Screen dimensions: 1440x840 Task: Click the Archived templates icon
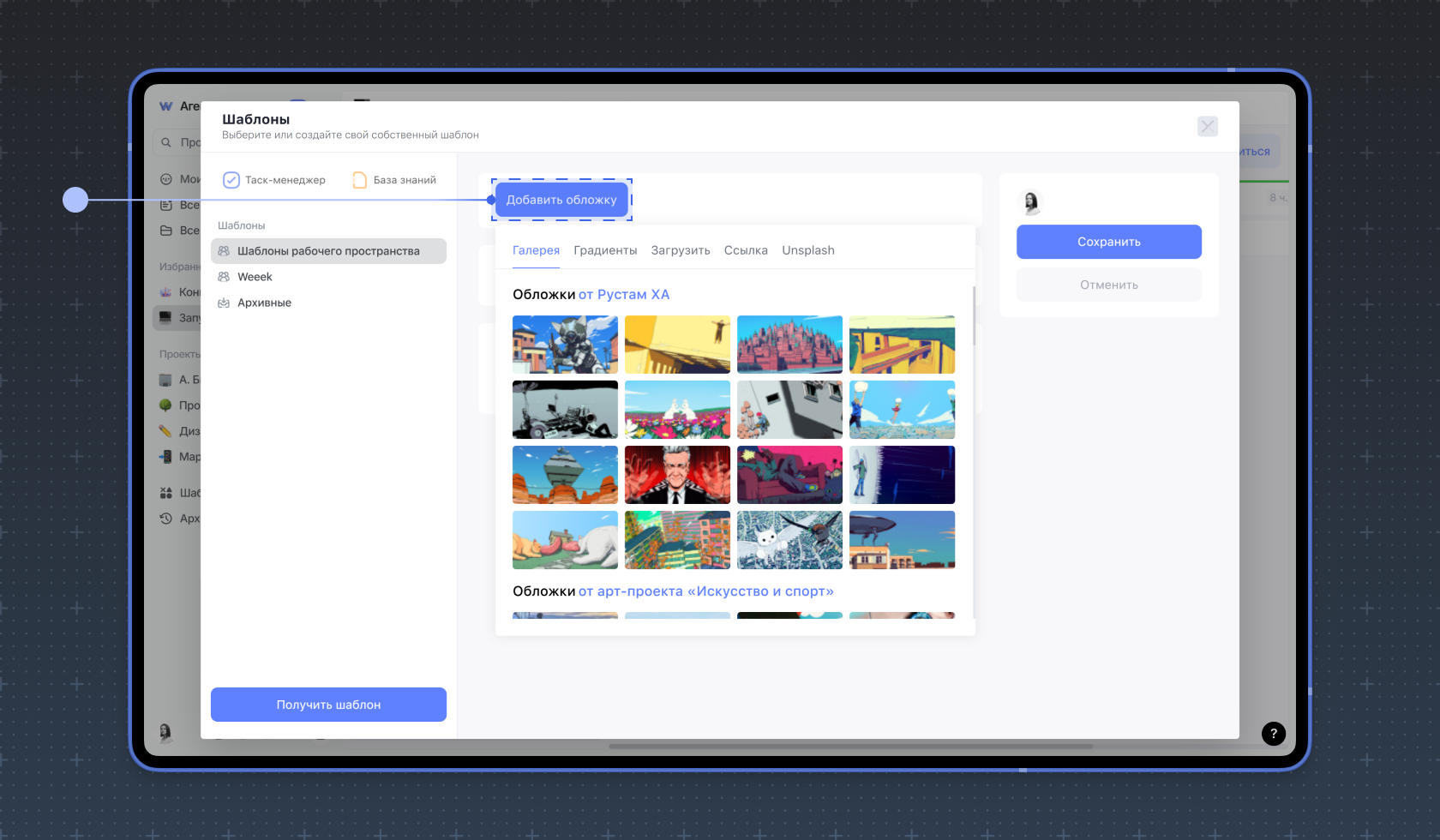click(224, 303)
